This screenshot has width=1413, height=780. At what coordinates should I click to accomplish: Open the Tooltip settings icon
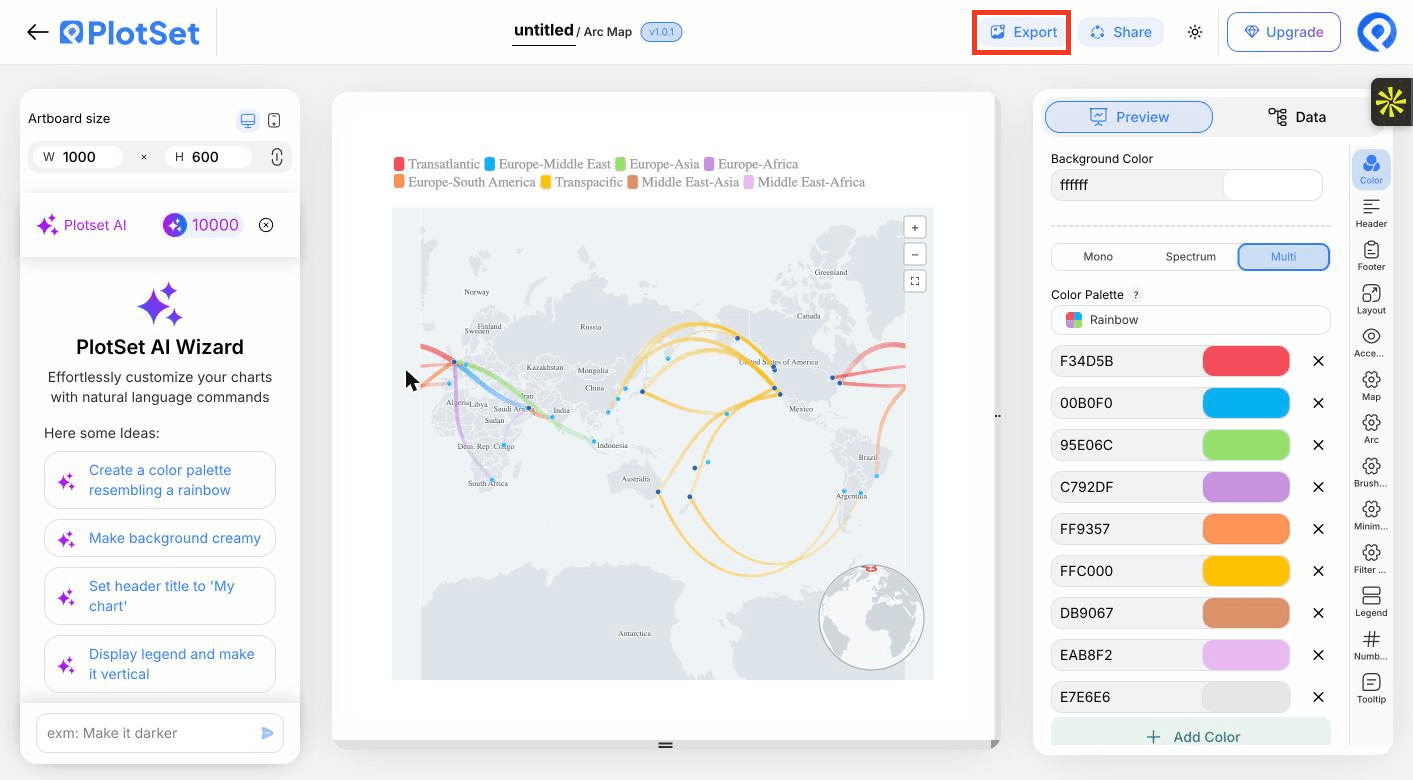pos(1371,688)
